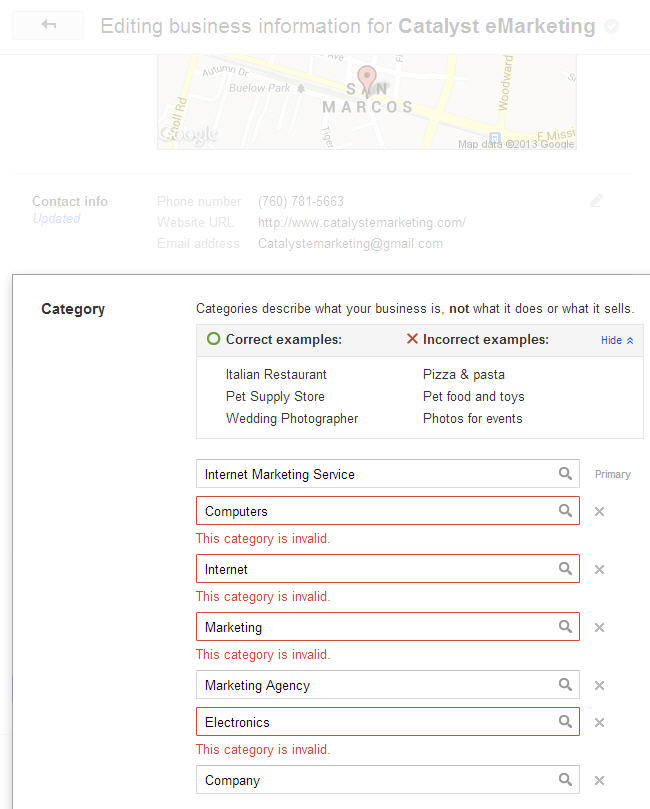The width and height of the screenshot is (650, 809).
Task: Hide the category examples box
Action: [x=617, y=341]
